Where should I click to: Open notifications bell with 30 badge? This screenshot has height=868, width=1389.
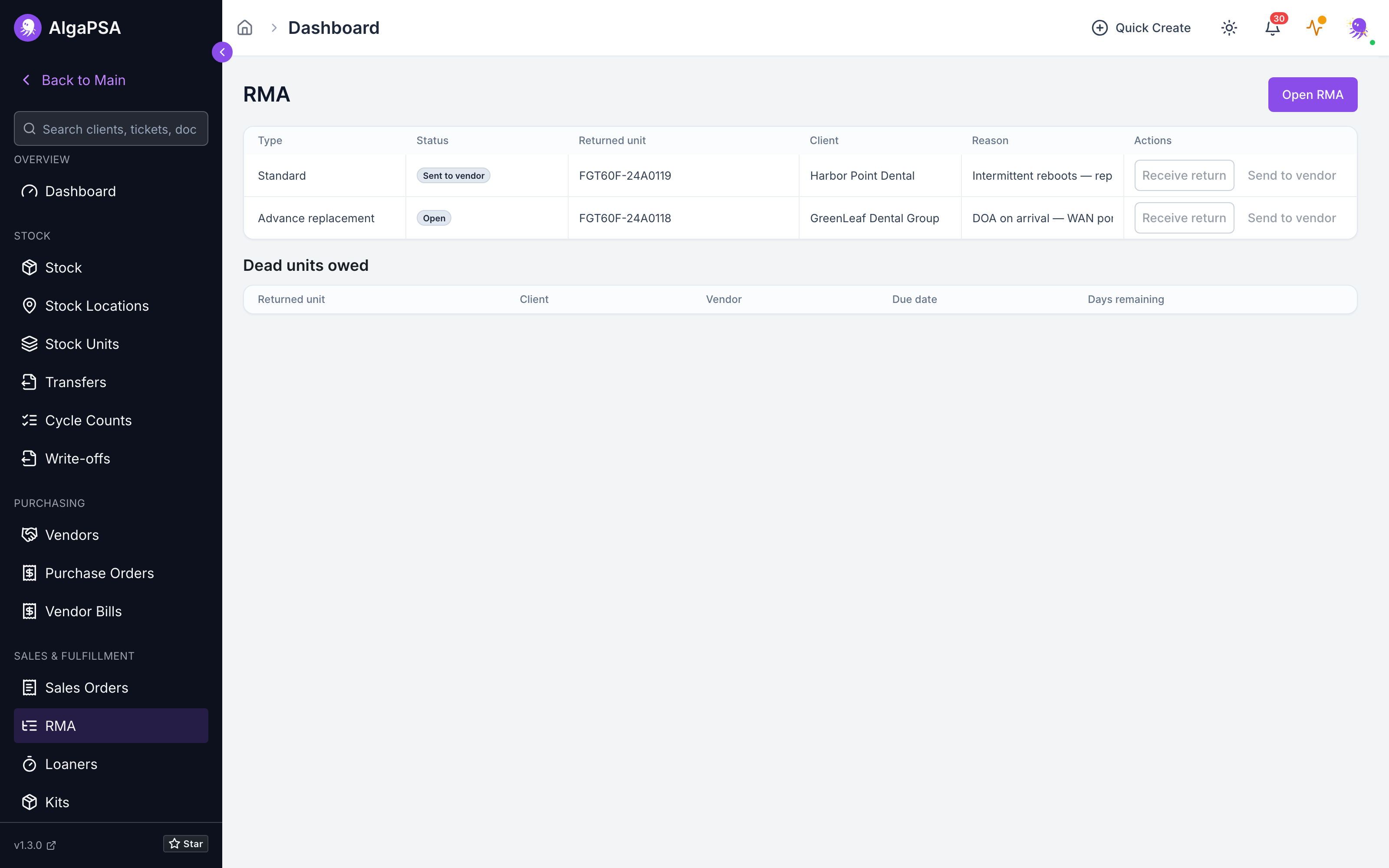[1273, 27]
